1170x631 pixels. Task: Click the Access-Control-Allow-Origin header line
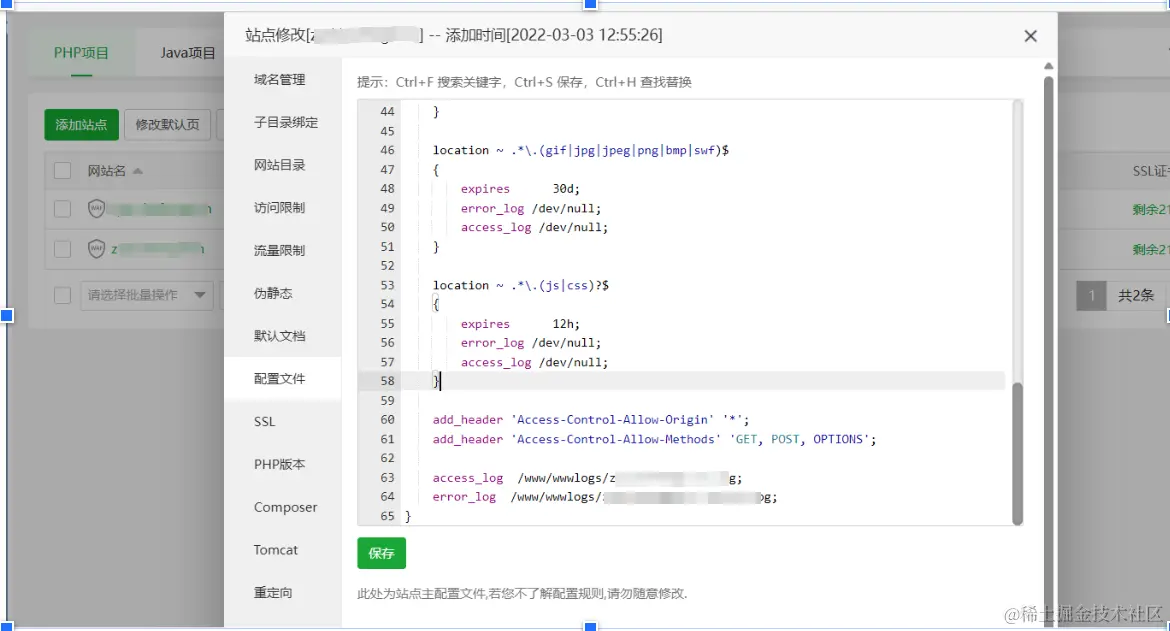click(x=591, y=420)
